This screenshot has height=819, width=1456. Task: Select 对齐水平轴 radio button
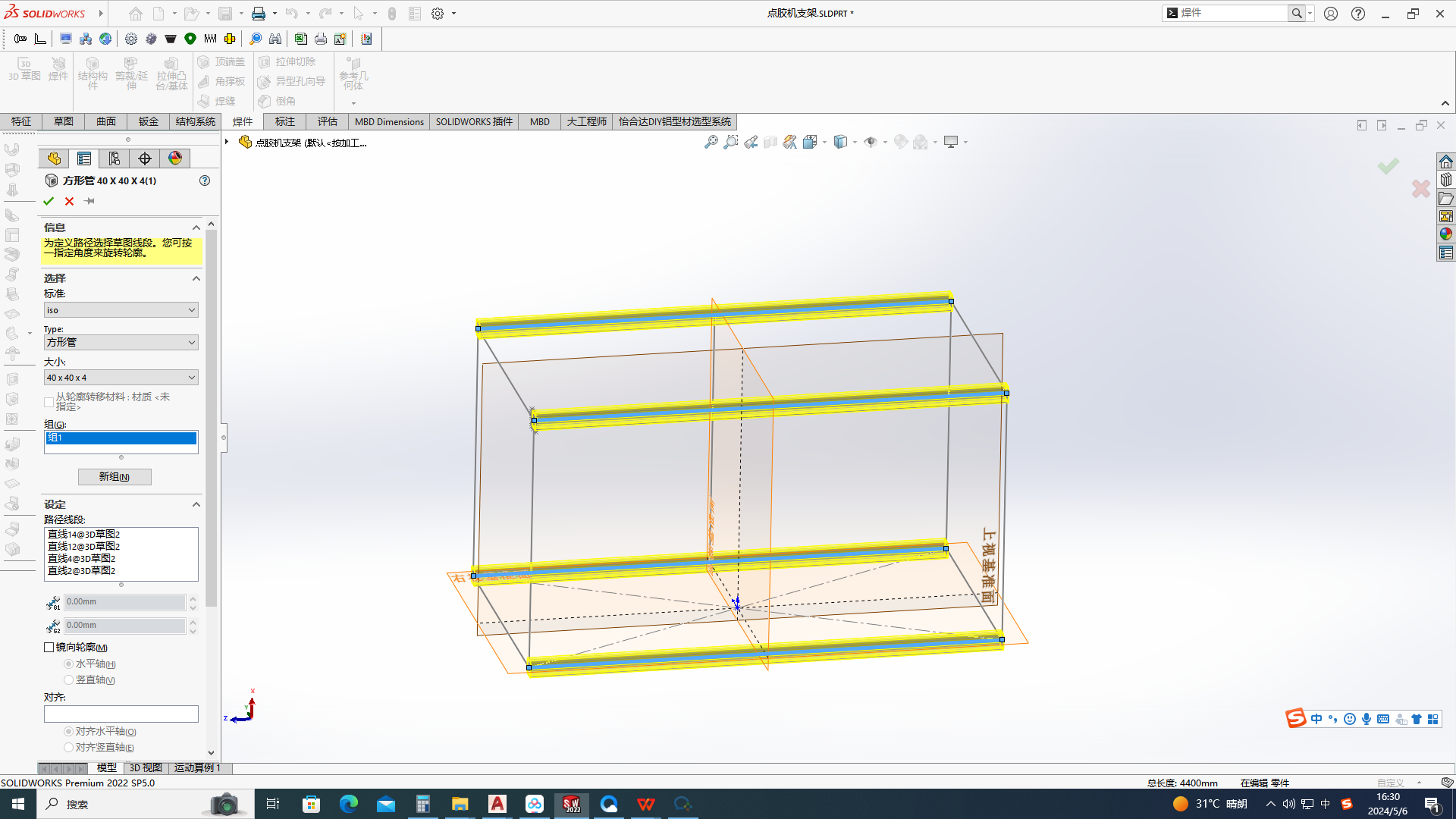[68, 731]
